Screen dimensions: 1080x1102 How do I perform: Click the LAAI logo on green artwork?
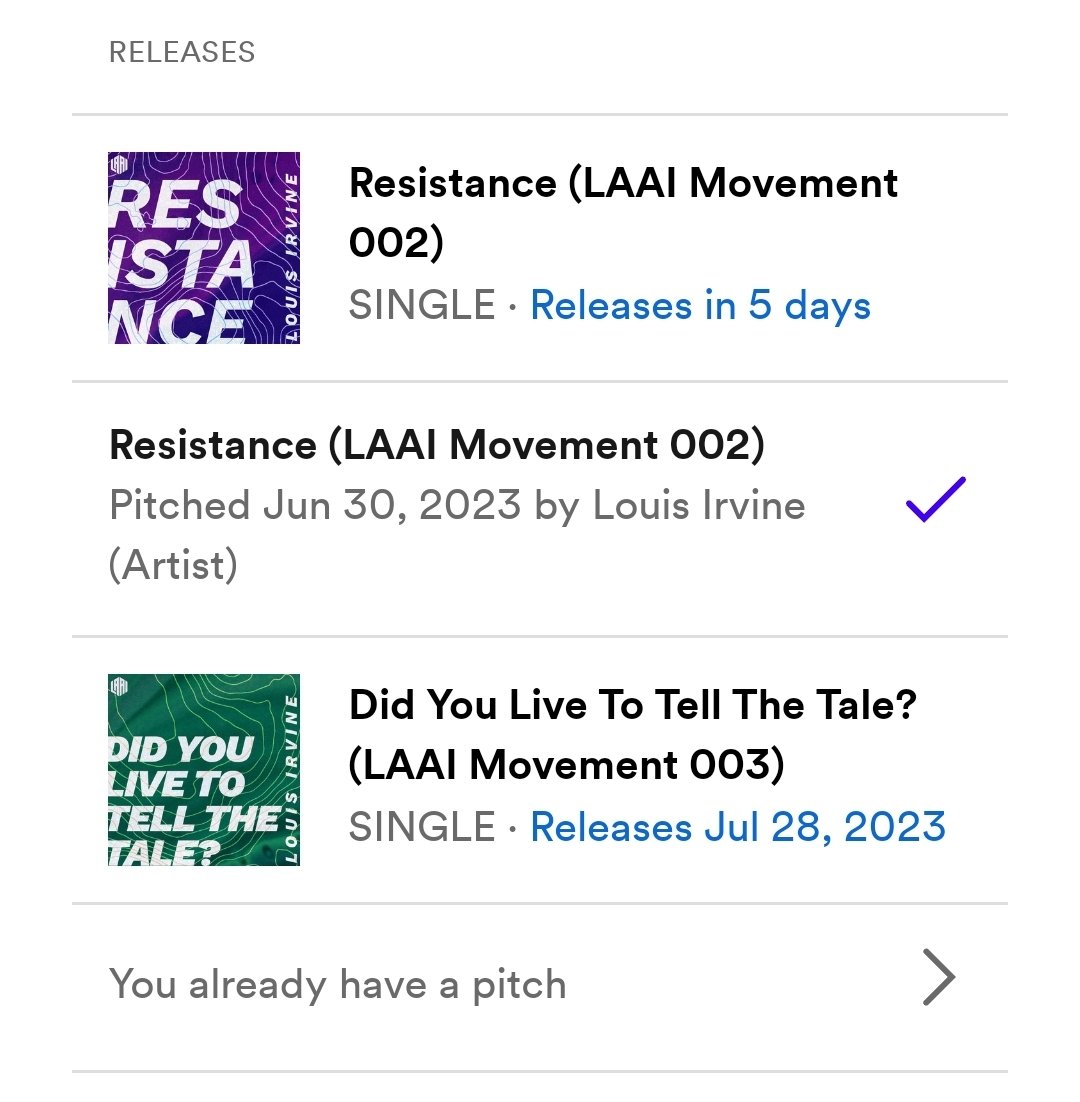tap(119, 686)
